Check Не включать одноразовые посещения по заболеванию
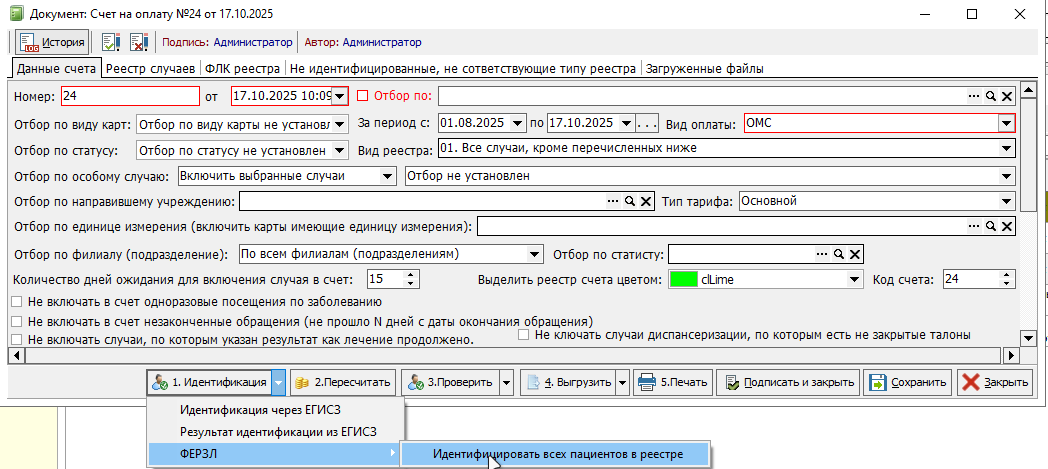The image size is (1048, 469). [16, 302]
